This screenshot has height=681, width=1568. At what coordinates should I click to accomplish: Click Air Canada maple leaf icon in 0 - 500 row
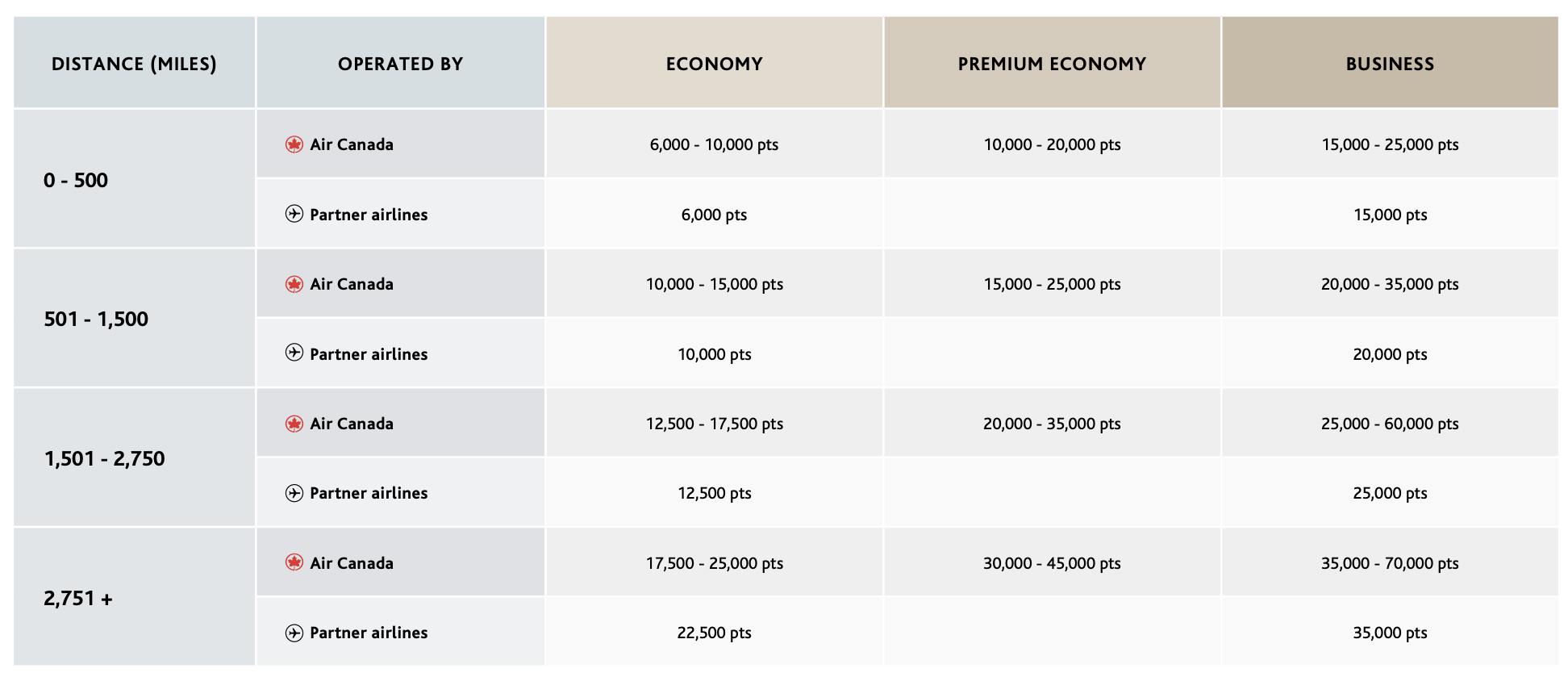coord(294,144)
